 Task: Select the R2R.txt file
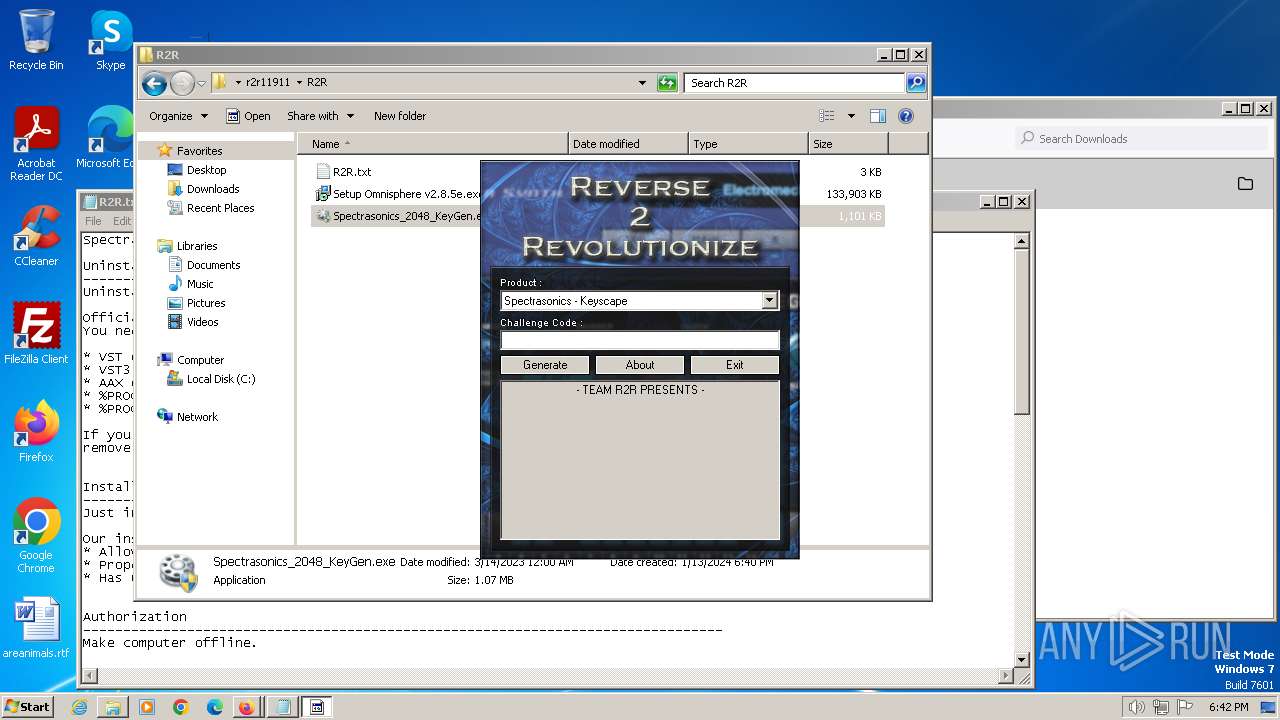pos(343,172)
